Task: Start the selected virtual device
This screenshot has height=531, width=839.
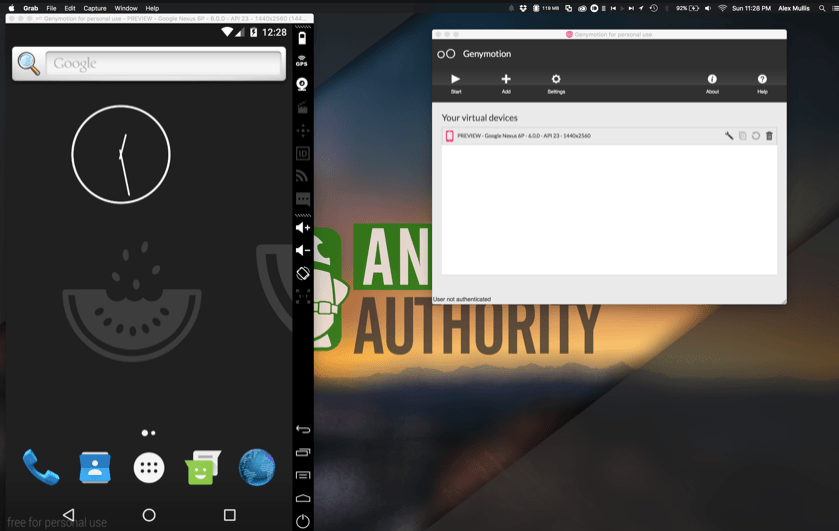Action: (455, 83)
